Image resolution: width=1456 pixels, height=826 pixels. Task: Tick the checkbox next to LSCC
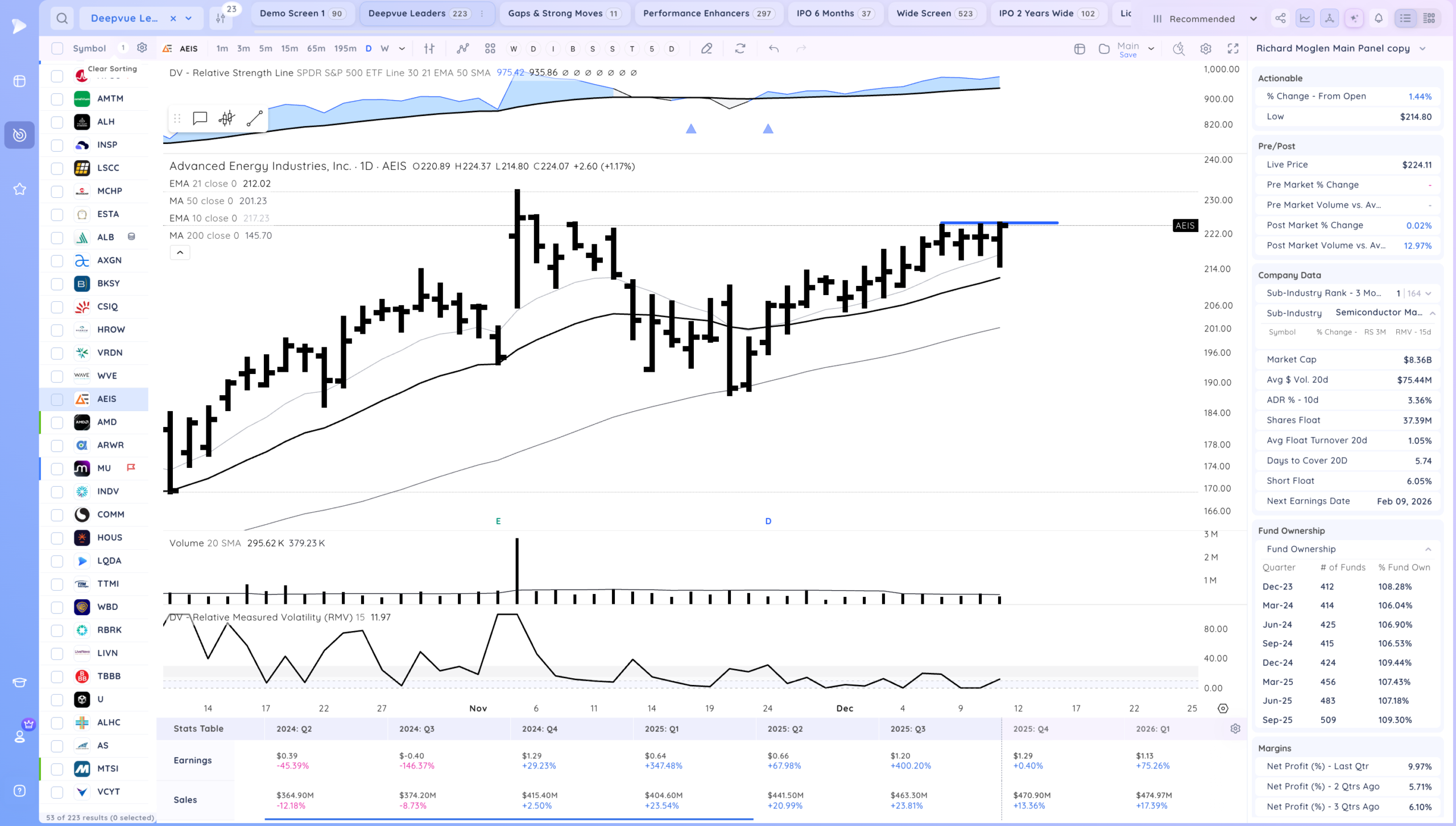(57, 168)
